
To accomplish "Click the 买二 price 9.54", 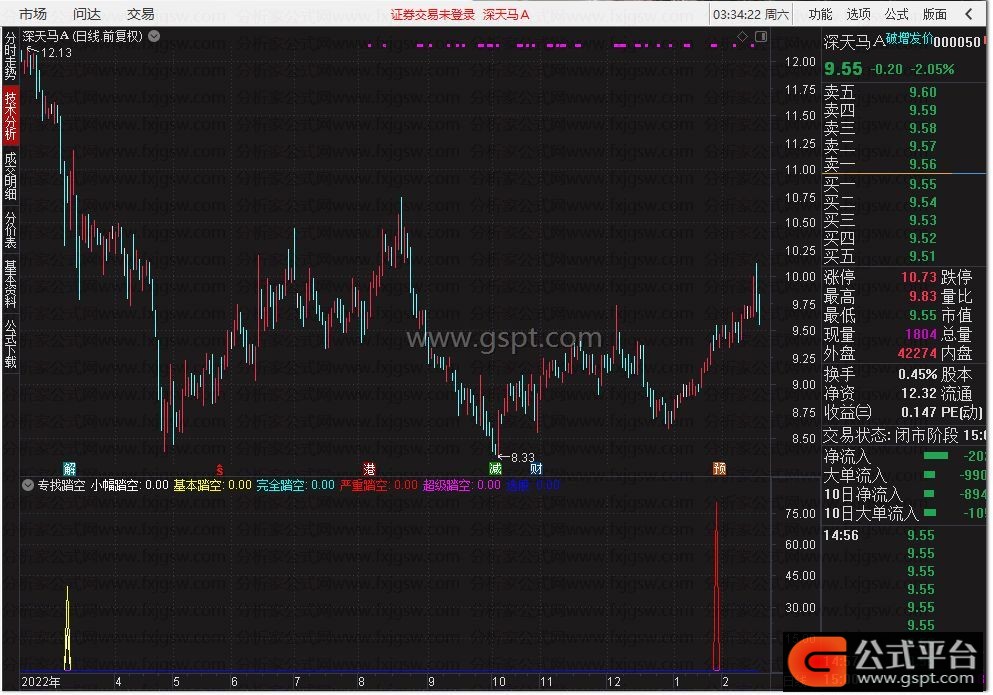I will pos(923,203).
